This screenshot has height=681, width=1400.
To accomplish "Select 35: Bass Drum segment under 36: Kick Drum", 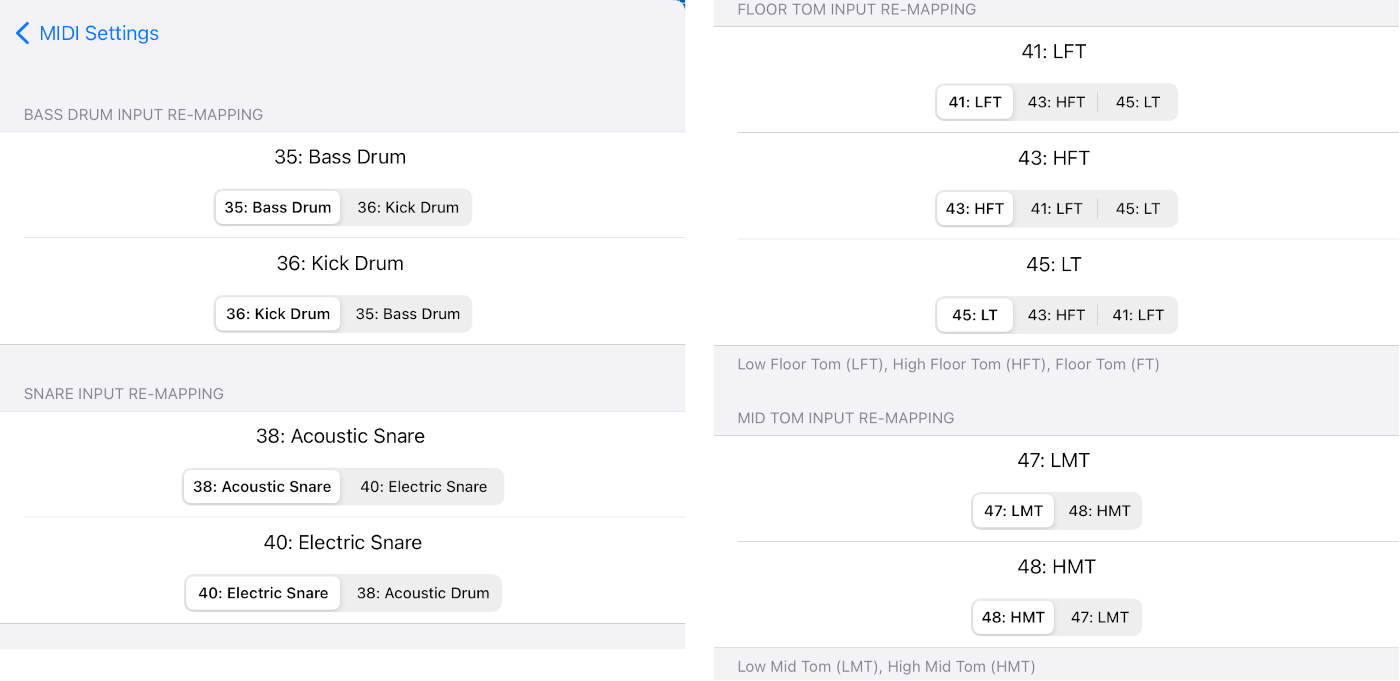I will (x=408, y=314).
